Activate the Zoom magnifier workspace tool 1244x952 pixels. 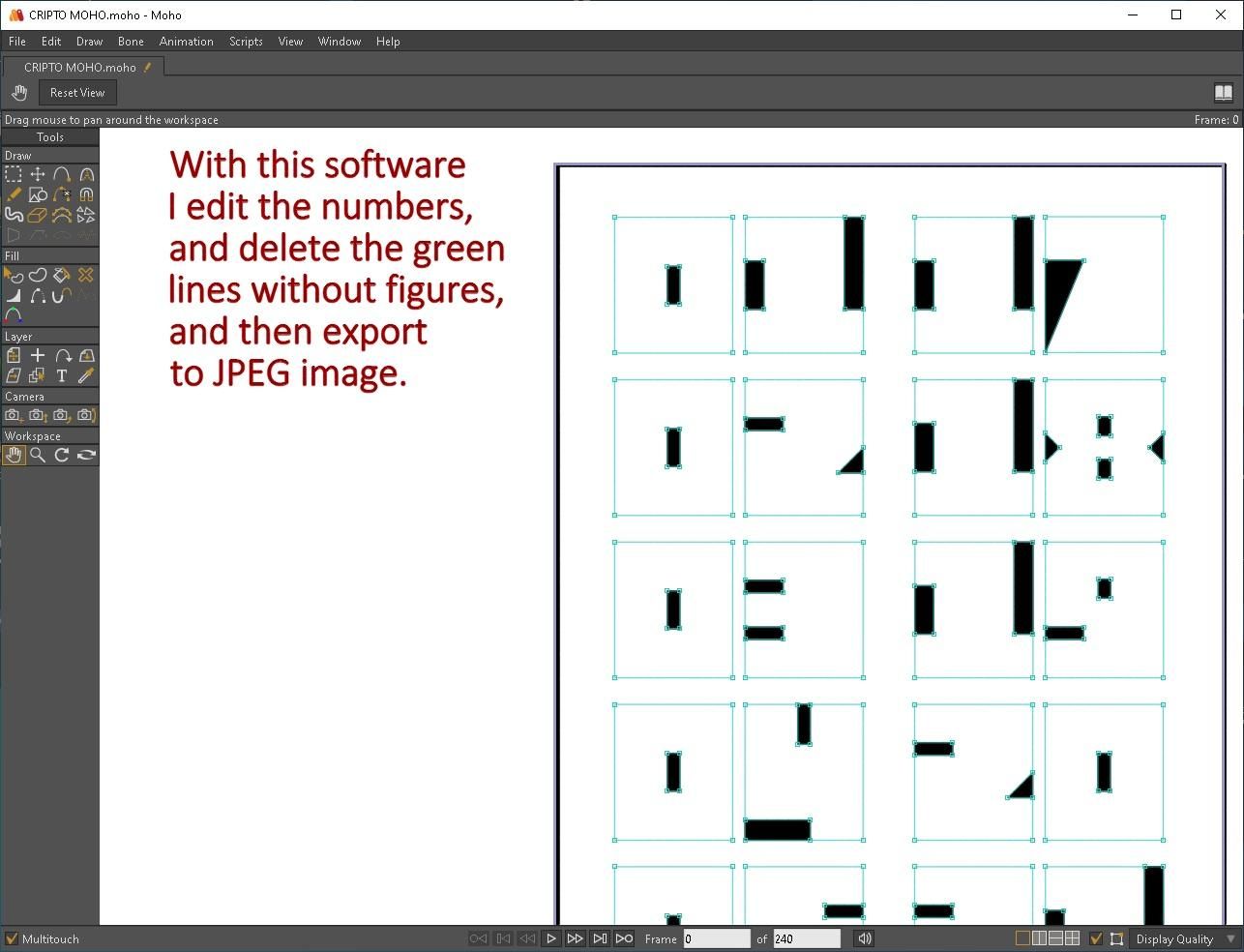38,455
